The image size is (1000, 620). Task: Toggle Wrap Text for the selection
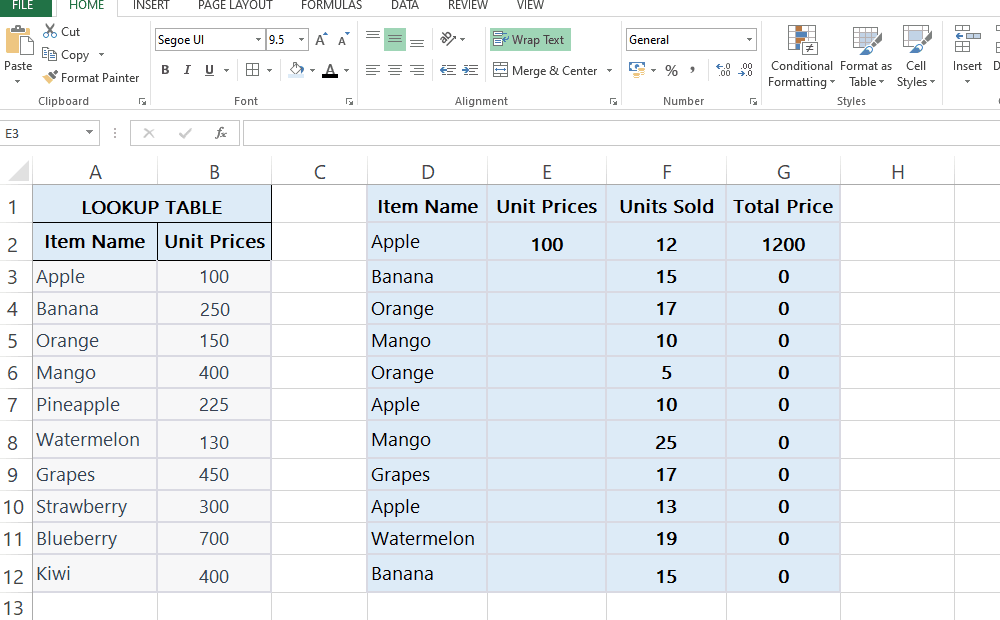point(530,39)
